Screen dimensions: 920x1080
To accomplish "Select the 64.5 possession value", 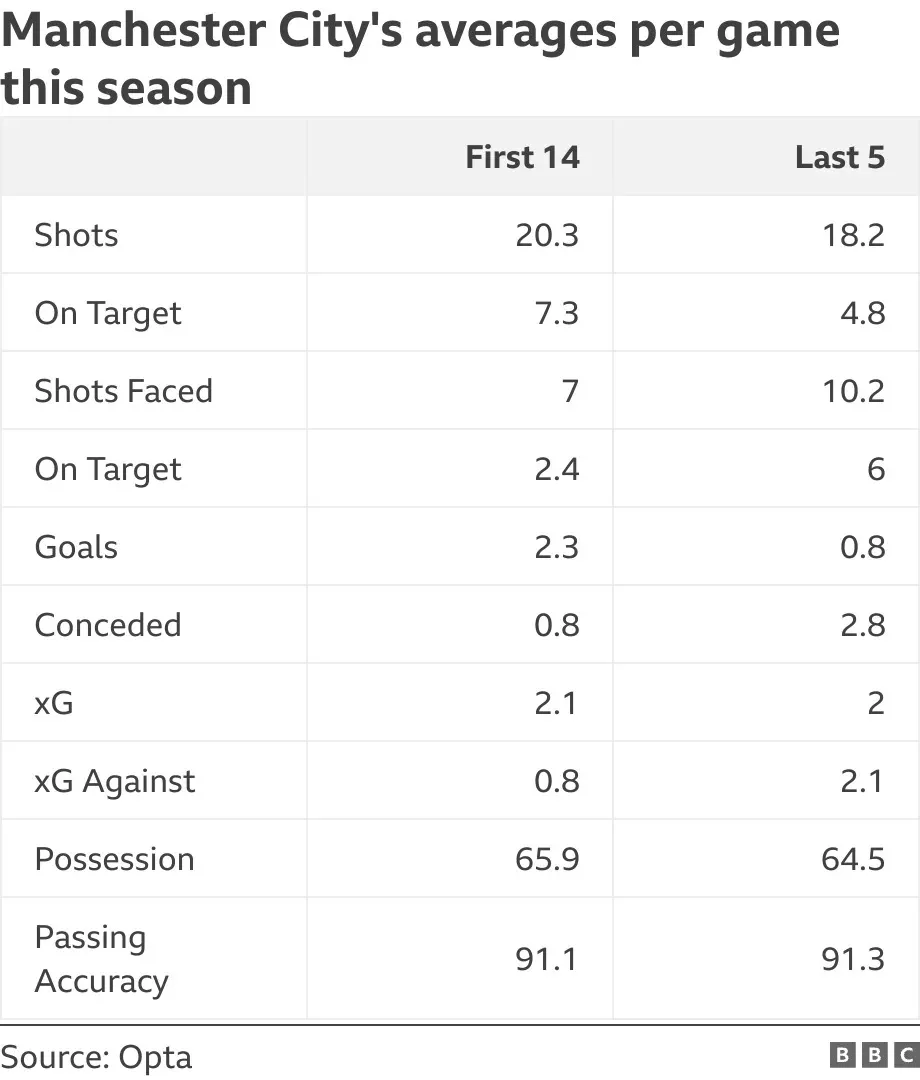I will point(853,859).
